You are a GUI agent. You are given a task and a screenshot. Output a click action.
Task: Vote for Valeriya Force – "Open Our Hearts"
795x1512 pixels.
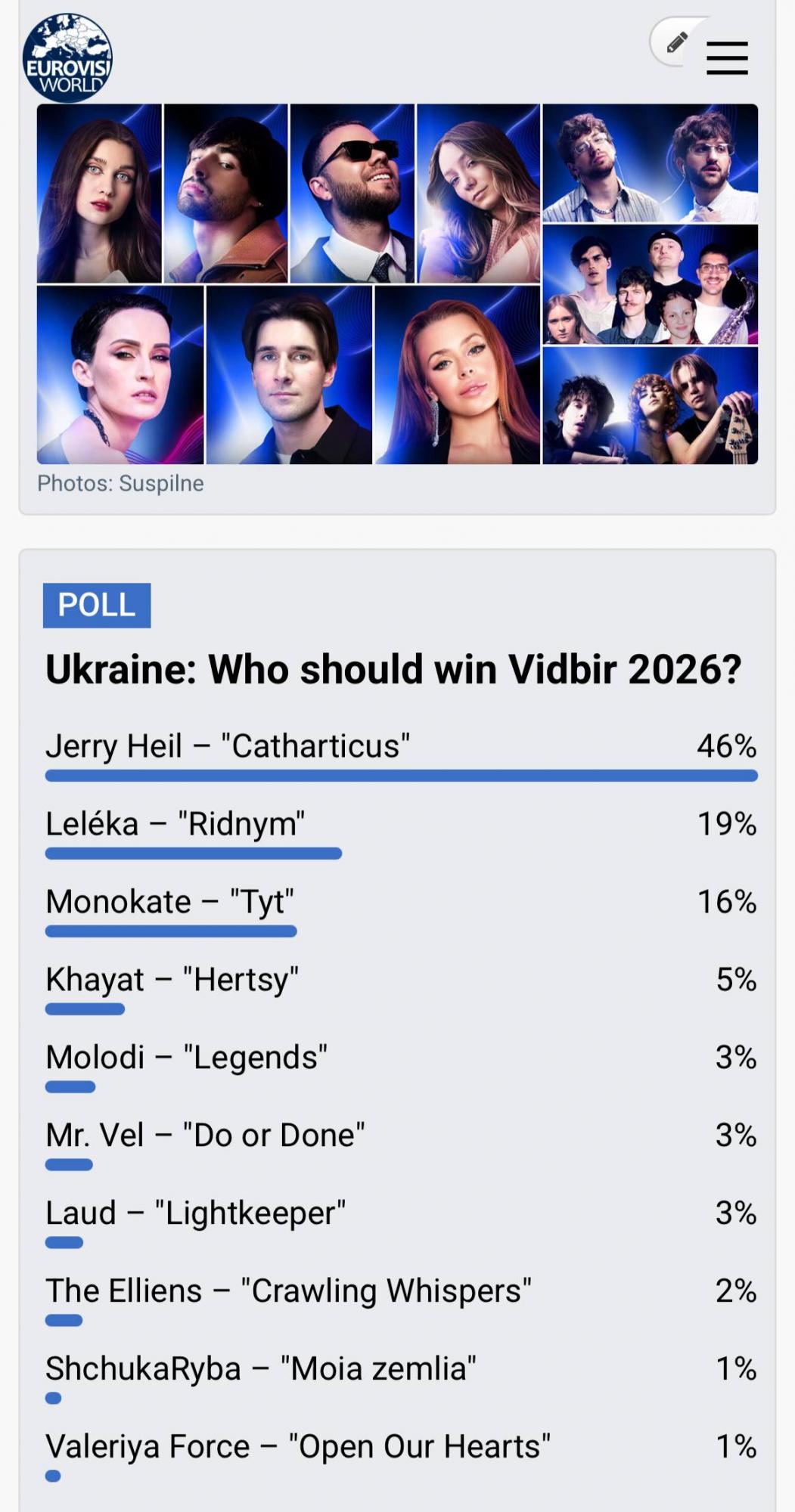[299, 1445]
